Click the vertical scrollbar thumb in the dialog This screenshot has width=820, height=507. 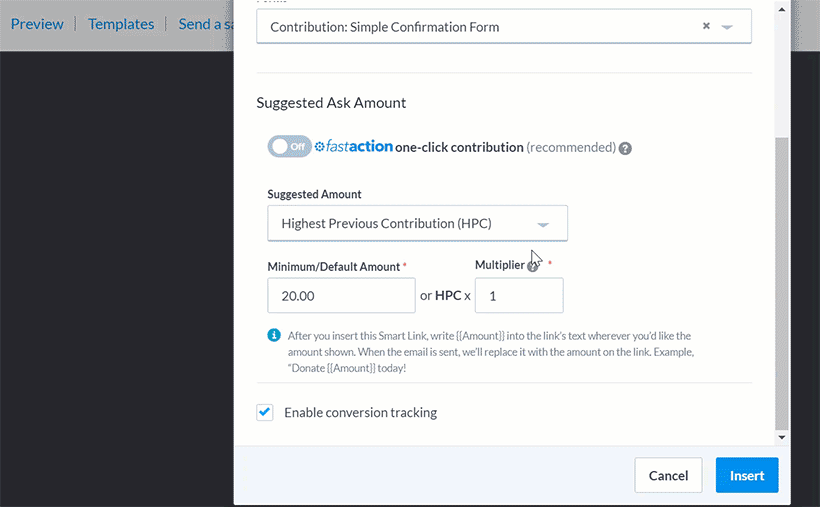782,283
